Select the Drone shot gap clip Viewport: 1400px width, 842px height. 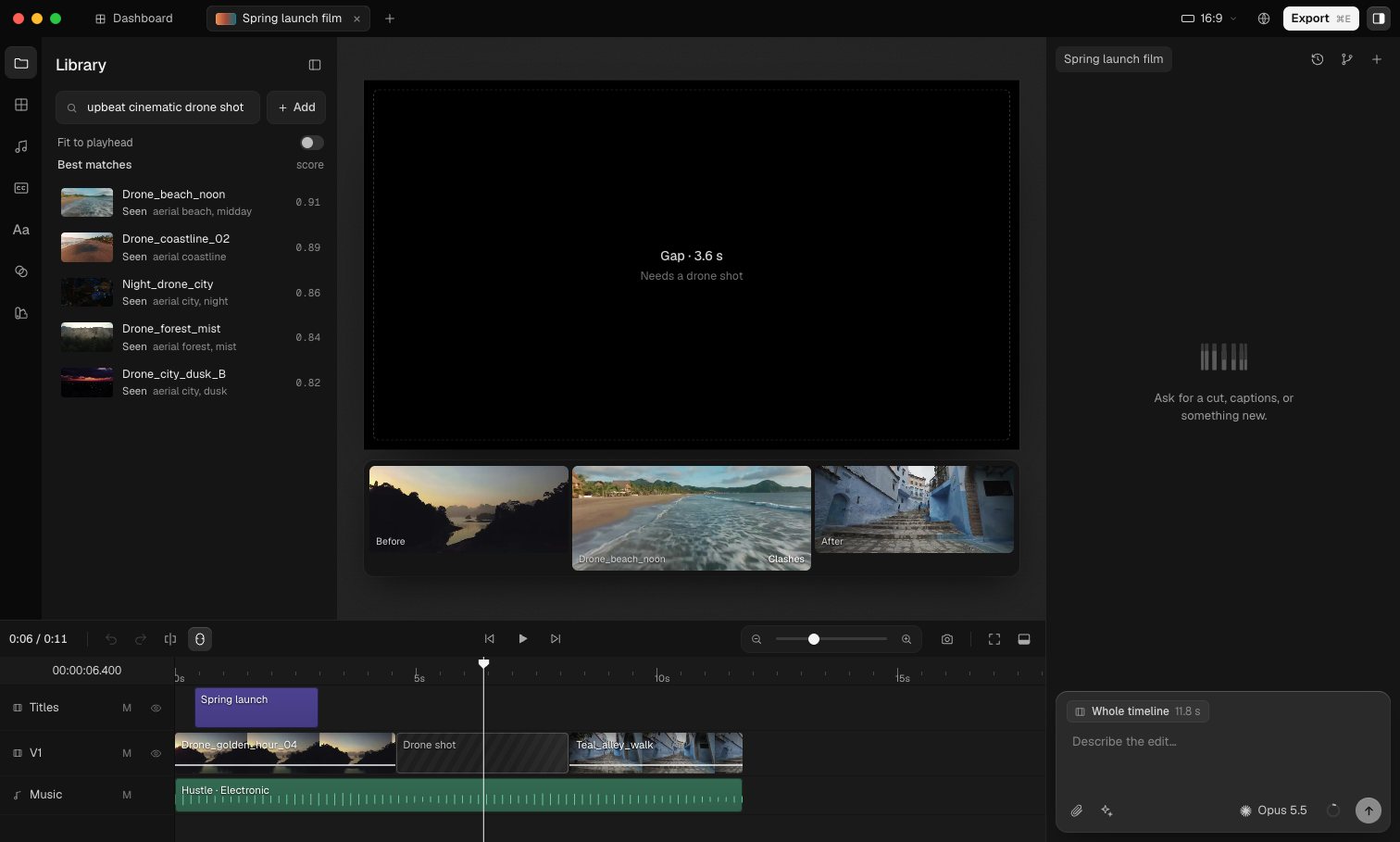pyautogui.click(x=482, y=753)
